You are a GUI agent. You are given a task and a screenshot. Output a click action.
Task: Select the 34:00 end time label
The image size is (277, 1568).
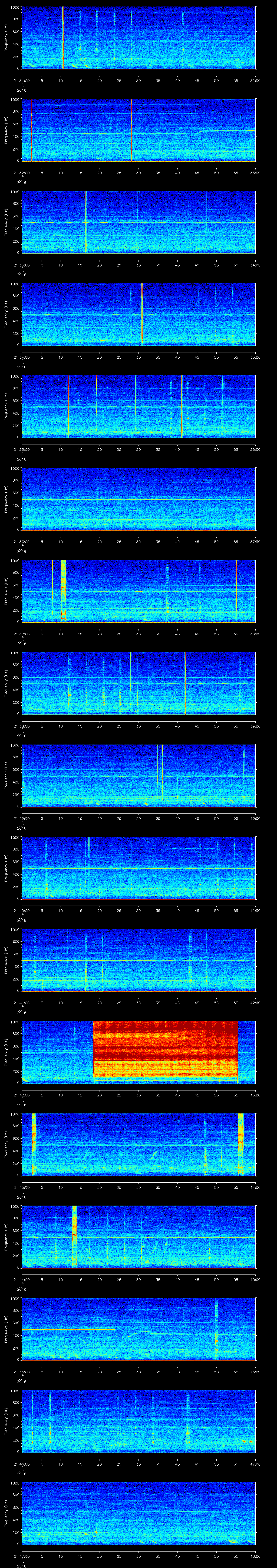click(x=255, y=265)
